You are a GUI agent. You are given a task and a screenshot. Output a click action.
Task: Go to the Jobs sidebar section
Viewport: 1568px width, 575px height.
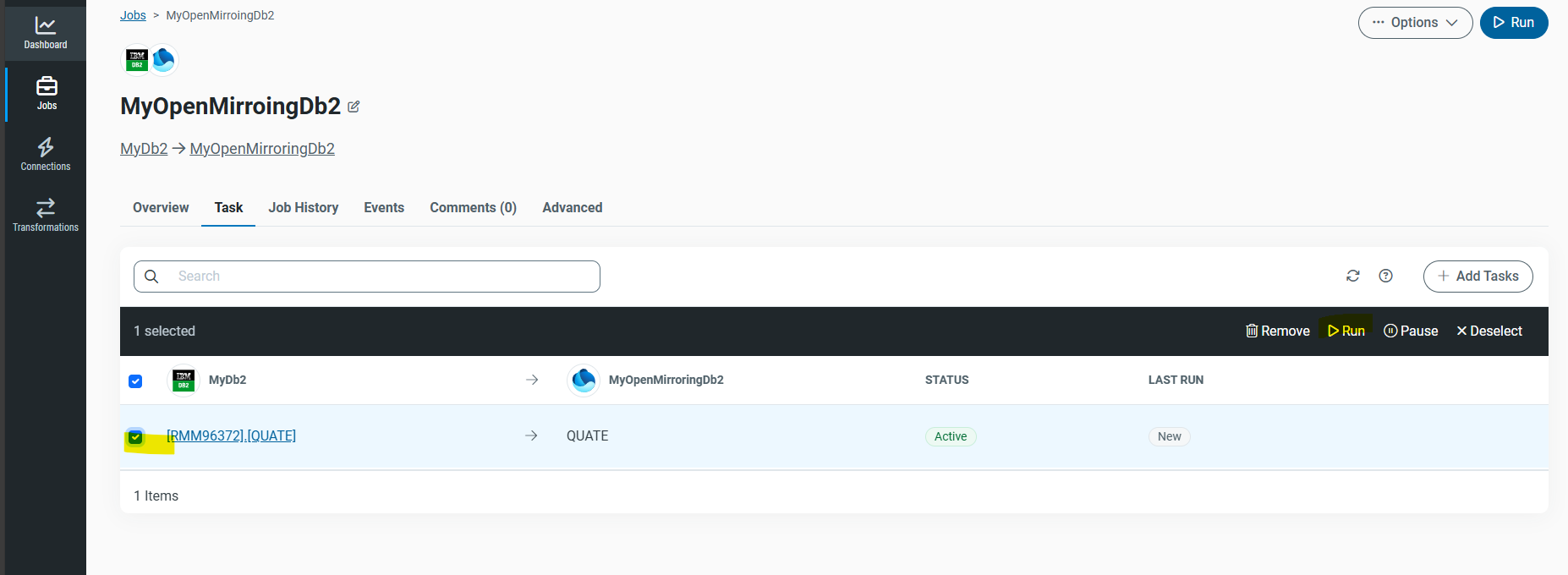pyautogui.click(x=47, y=94)
